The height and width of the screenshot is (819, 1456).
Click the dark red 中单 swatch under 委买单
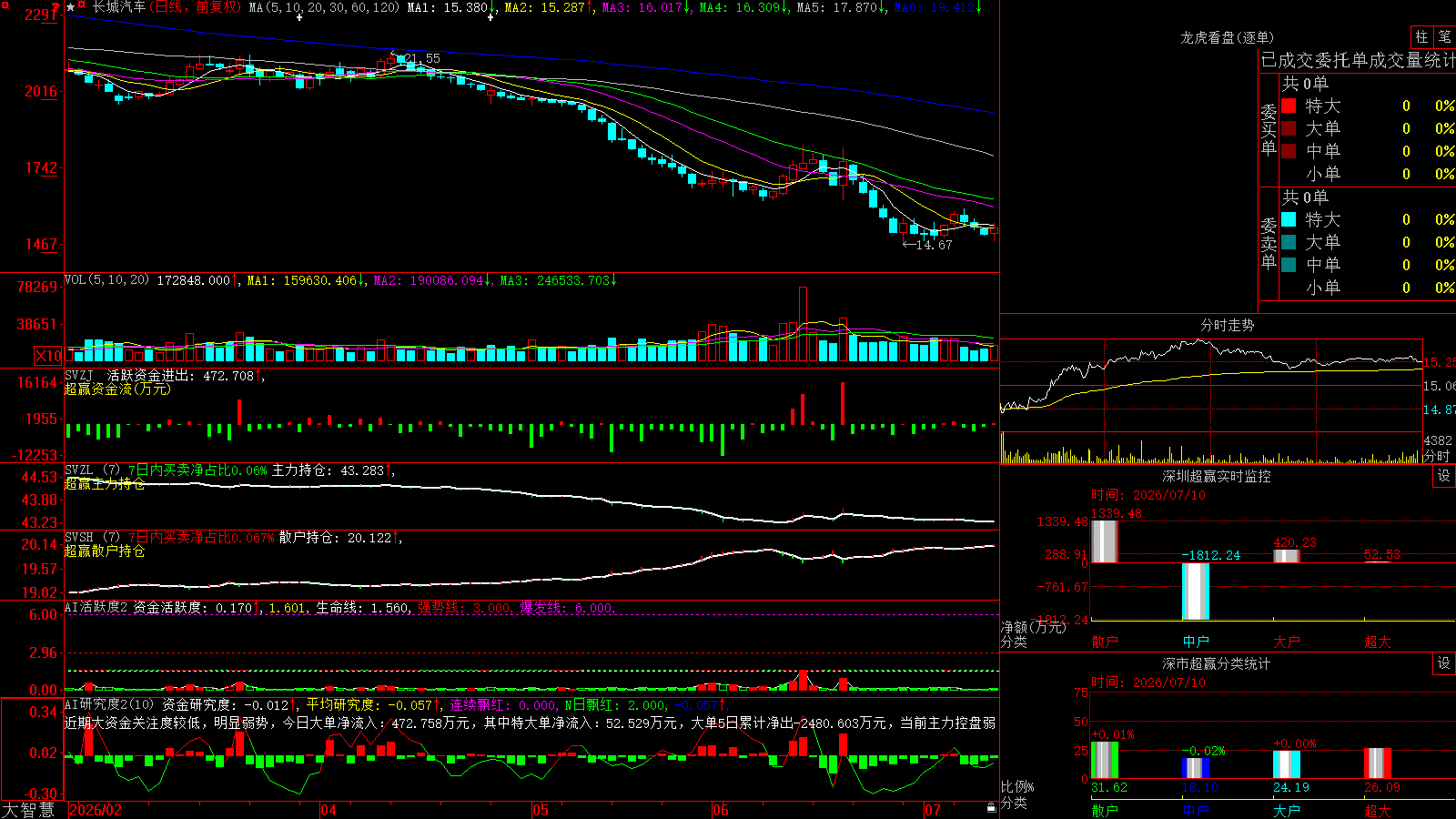(x=1289, y=151)
